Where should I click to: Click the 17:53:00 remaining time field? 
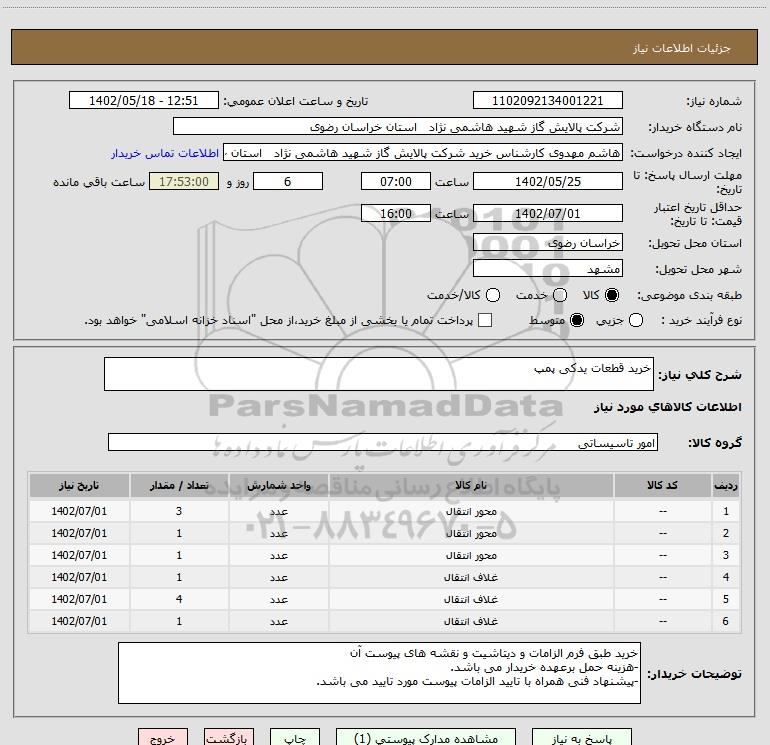click(184, 181)
